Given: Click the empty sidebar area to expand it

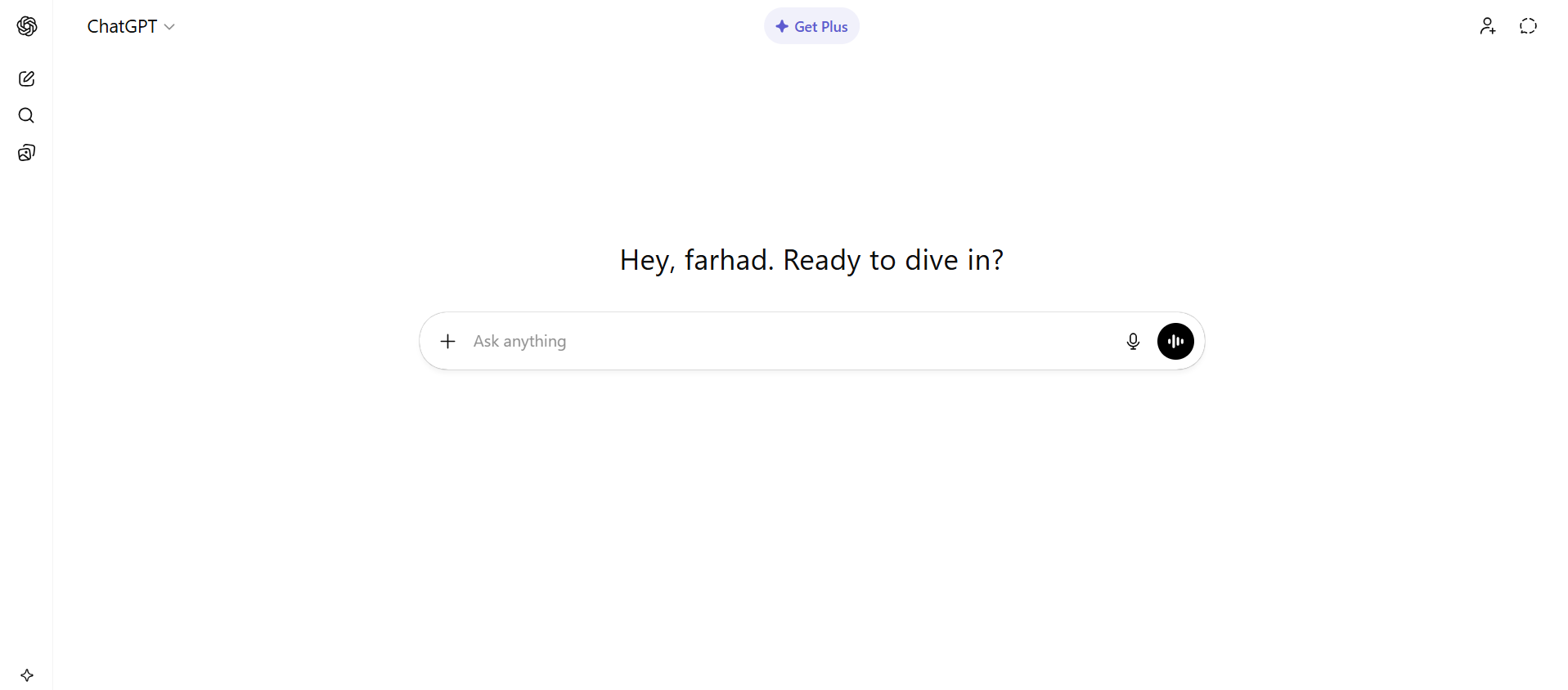Looking at the screenshot, I should point(26,409).
